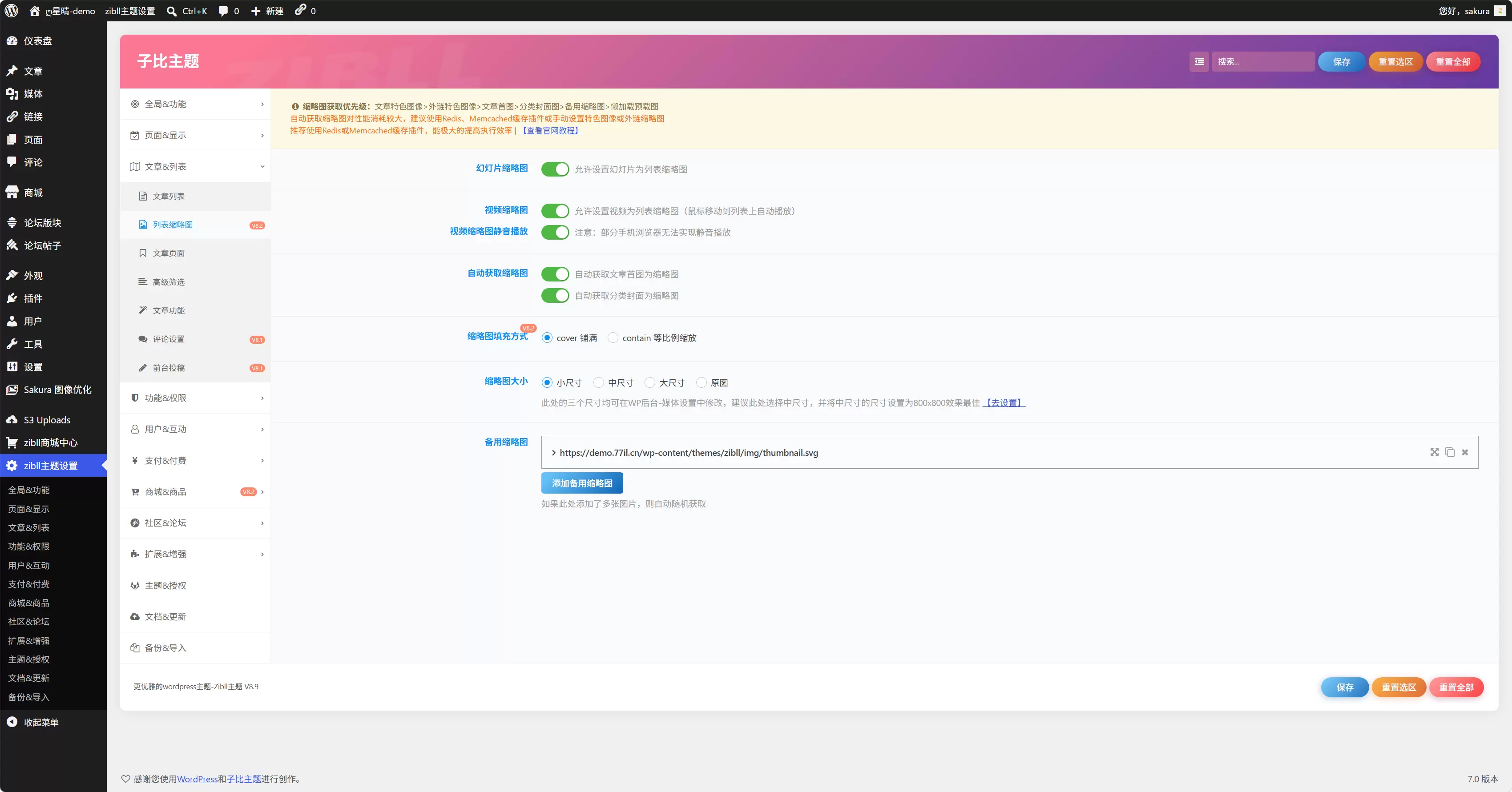The width and height of the screenshot is (1512, 792).
Task: Open 文章页面 sub-tab
Action: click(195, 253)
